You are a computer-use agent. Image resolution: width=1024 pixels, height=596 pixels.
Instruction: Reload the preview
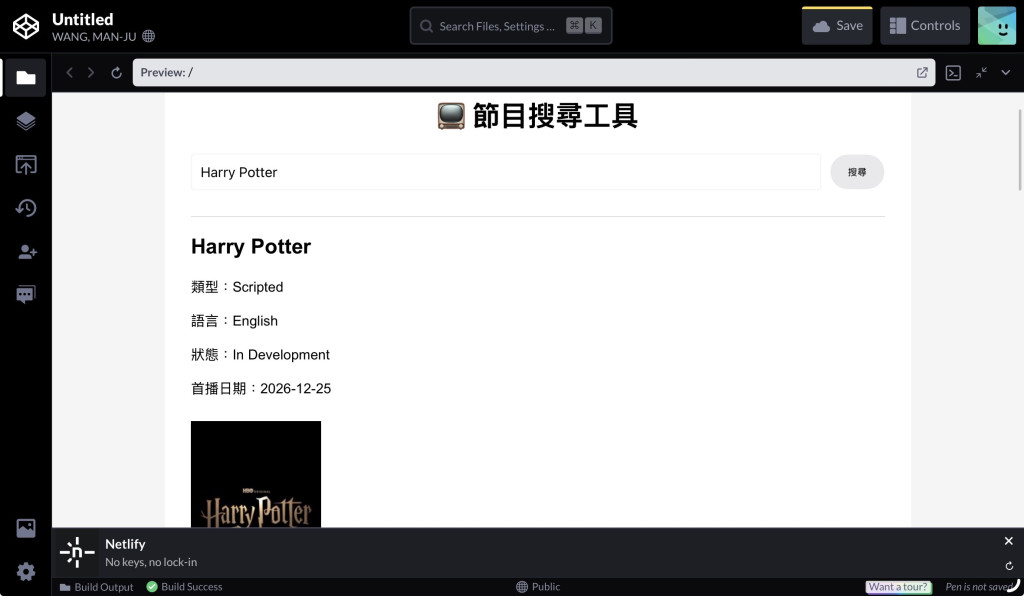116,72
